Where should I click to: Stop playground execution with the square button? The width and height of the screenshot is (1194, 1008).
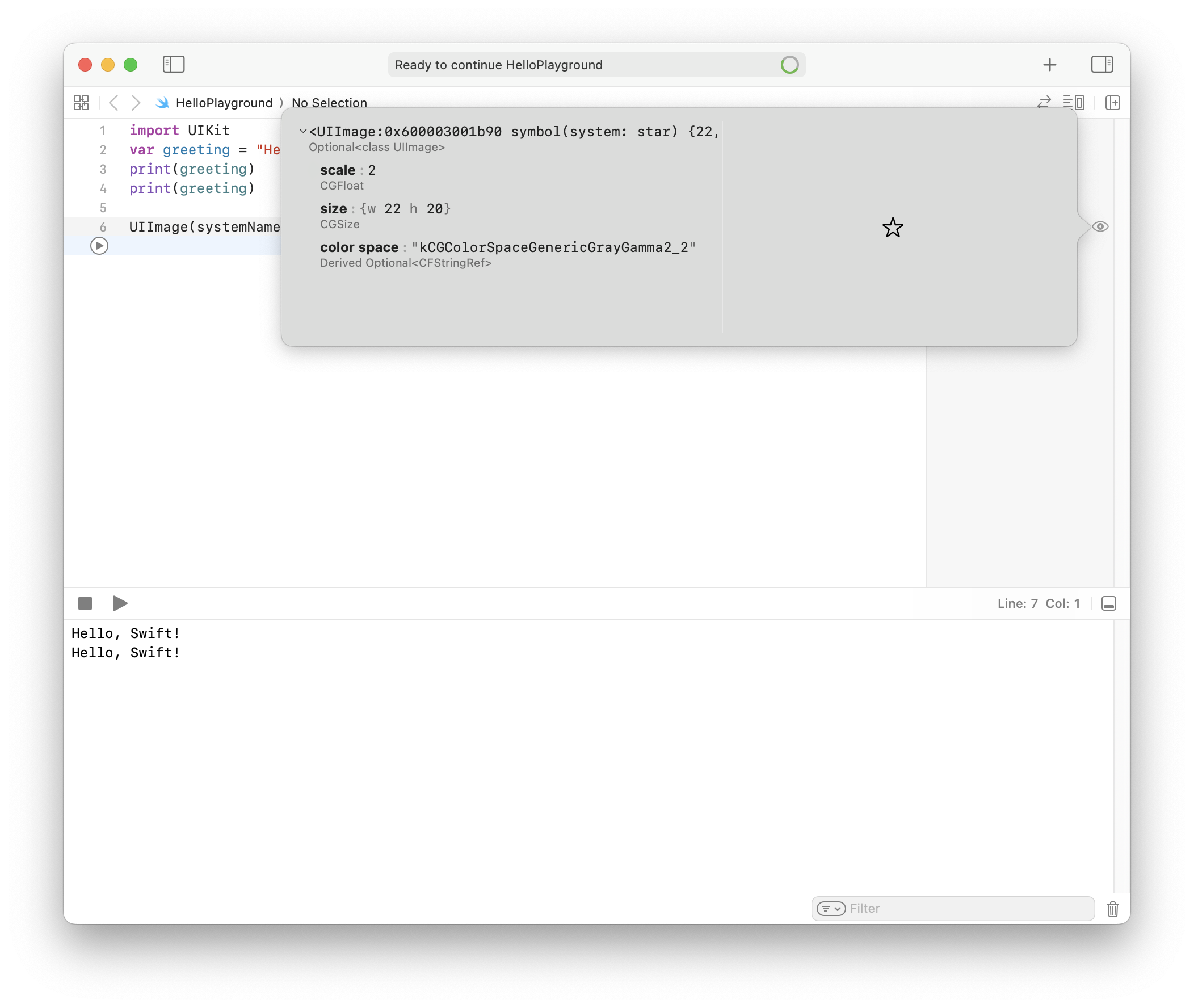(85, 603)
